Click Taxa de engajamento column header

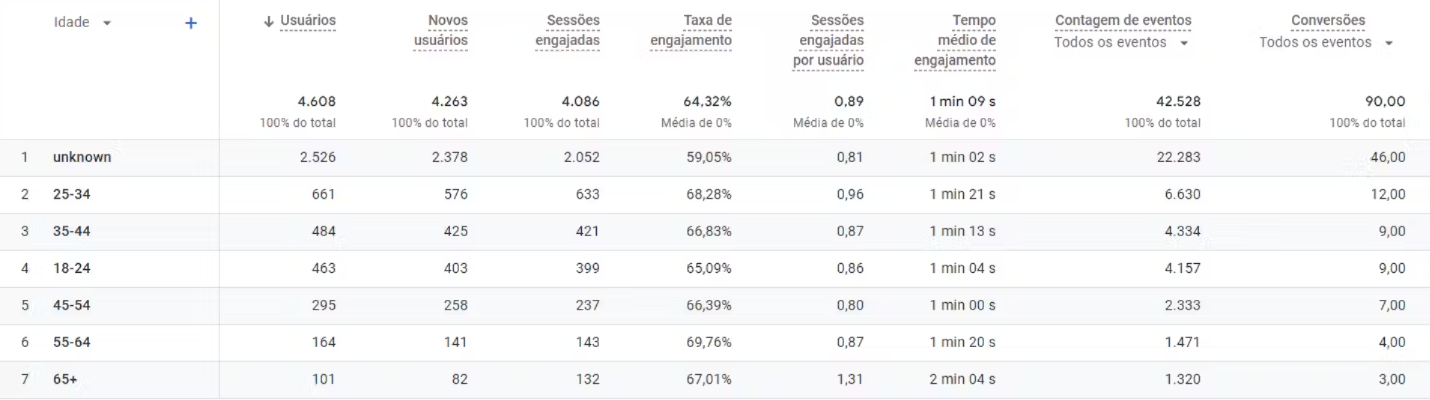[698, 30]
